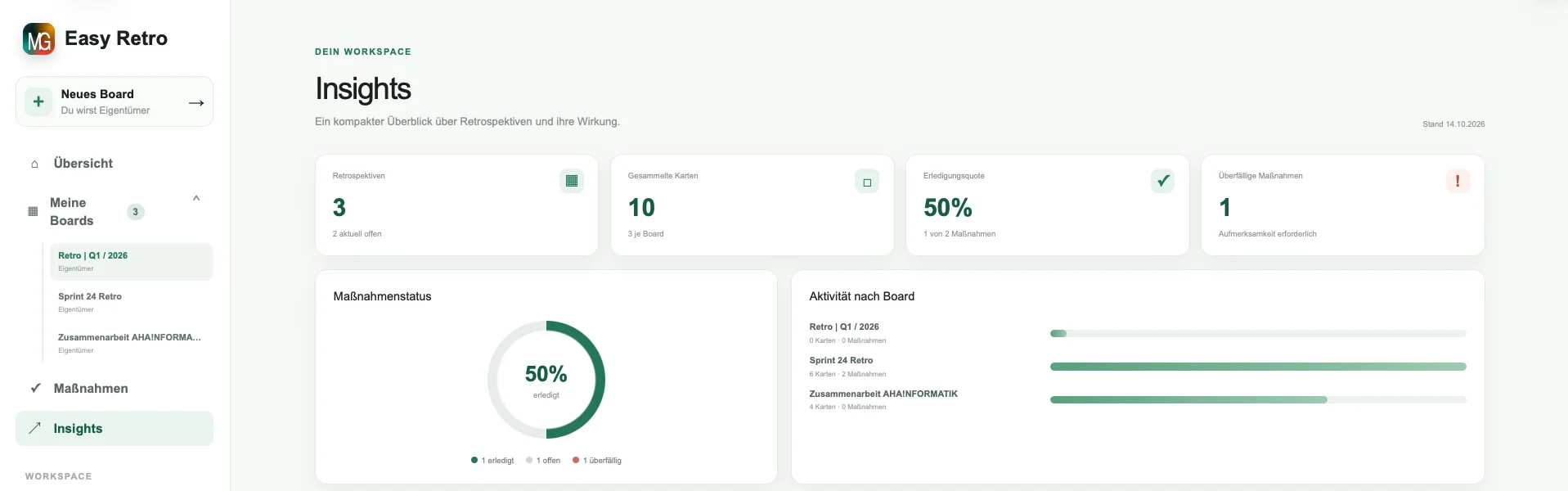Open the Meine Boards menu item
This screenshot has height=491, width=1568.
point(115,211)
